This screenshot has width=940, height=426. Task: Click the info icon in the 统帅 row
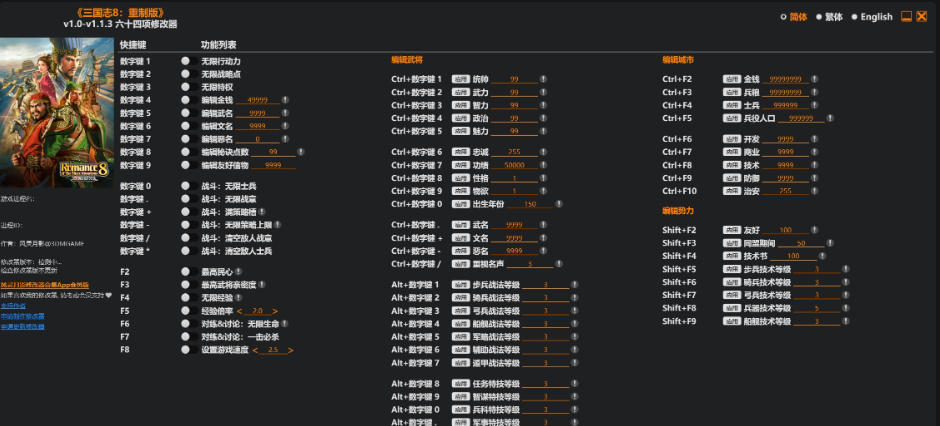pos(543,79)
